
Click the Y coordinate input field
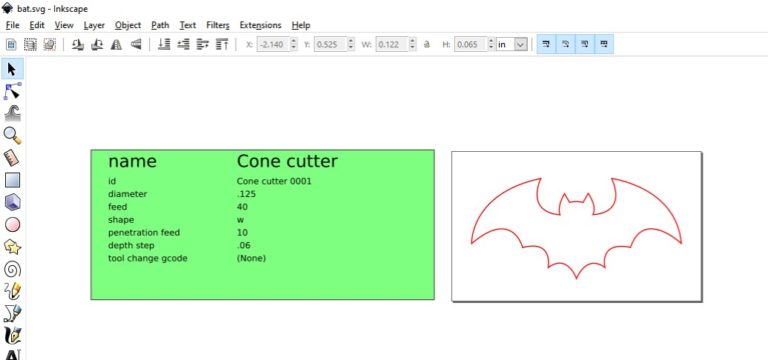click(x=331, y=45)
